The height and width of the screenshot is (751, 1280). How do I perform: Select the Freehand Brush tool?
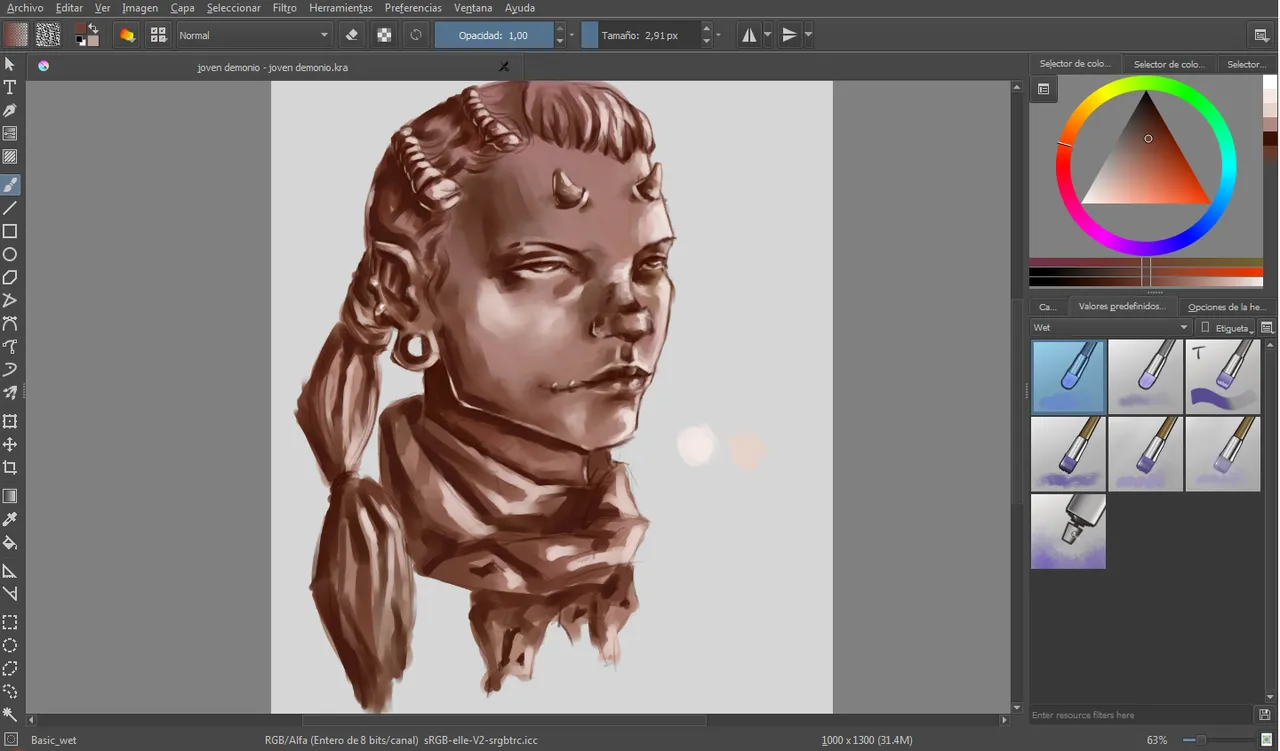pyautogui.click(x=10, y=185)
